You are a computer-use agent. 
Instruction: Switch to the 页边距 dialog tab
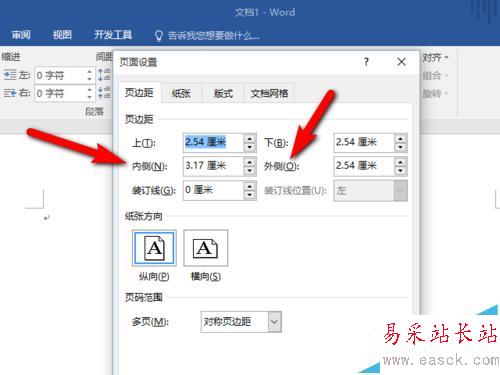coord(139,92)
